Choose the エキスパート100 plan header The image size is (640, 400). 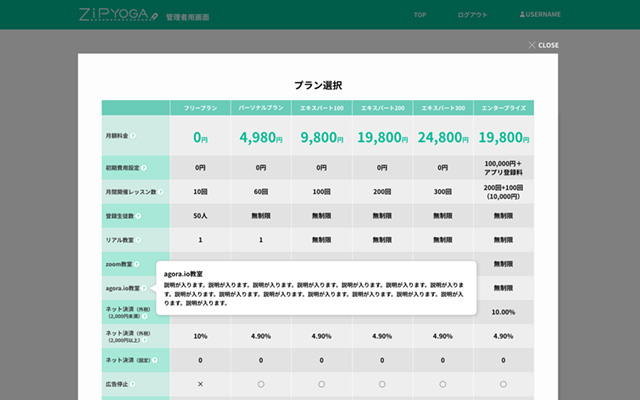coord(322,107)
